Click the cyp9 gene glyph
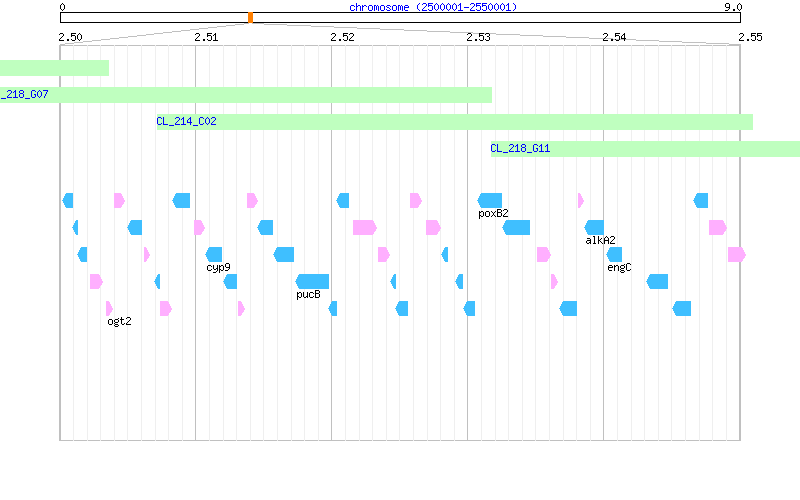This screenshot has width=800, height=500. 214,255
